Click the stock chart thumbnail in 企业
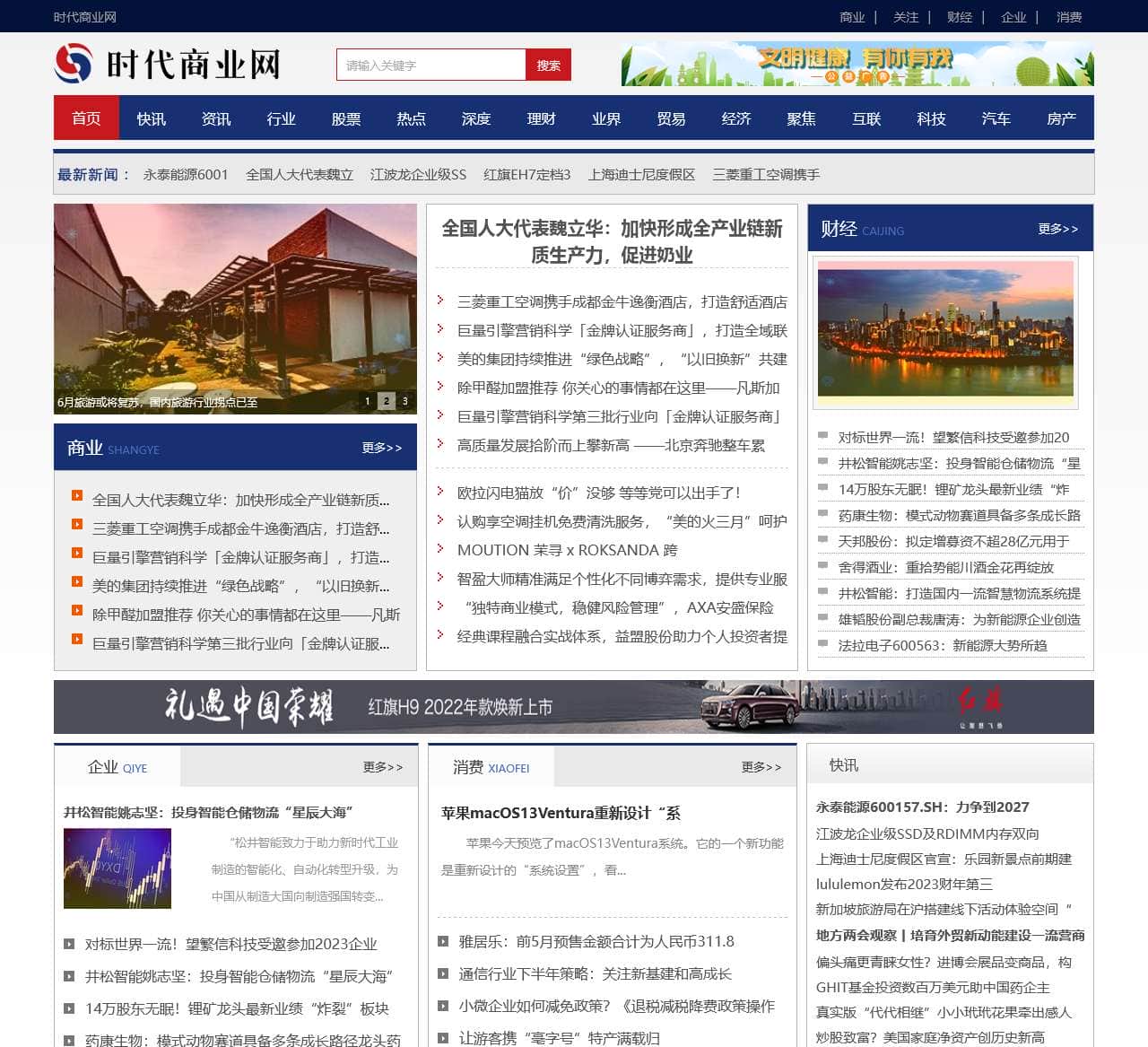 click(x=117, y=868)
